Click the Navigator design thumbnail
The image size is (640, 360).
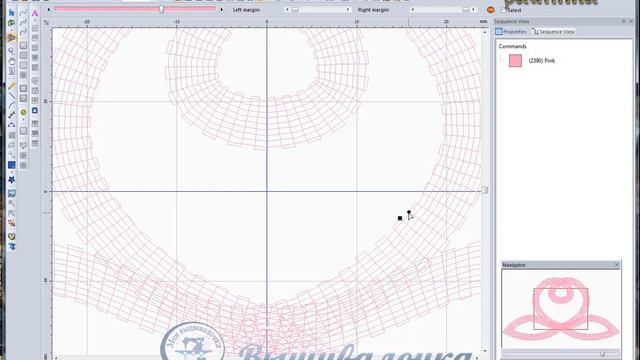(561, 308)
